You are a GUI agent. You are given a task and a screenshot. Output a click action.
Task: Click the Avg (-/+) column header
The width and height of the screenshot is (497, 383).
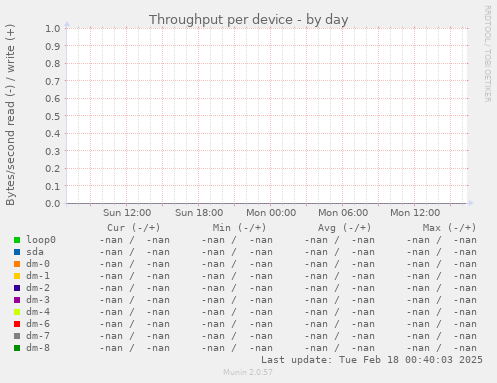pos(344,228)
